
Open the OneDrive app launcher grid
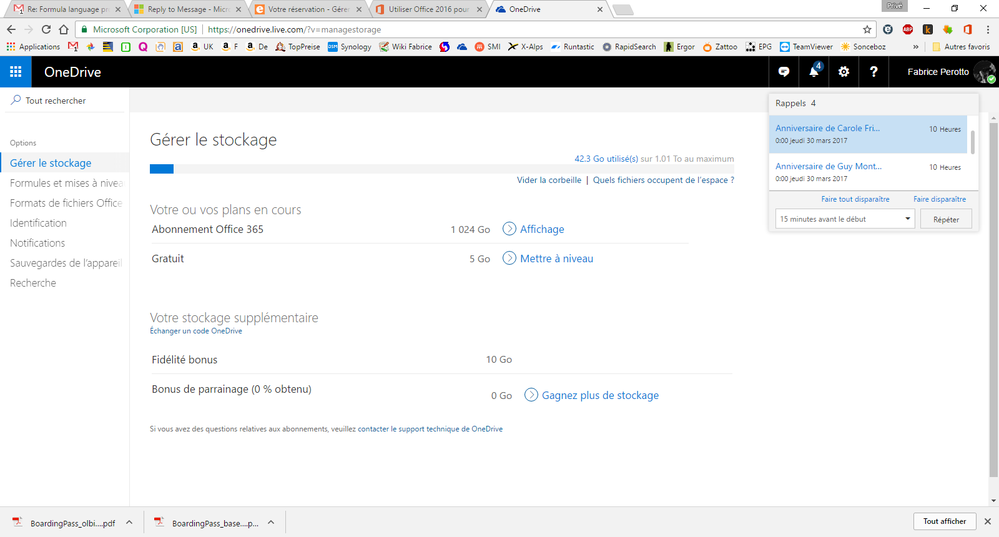click(x=15, y=72)
